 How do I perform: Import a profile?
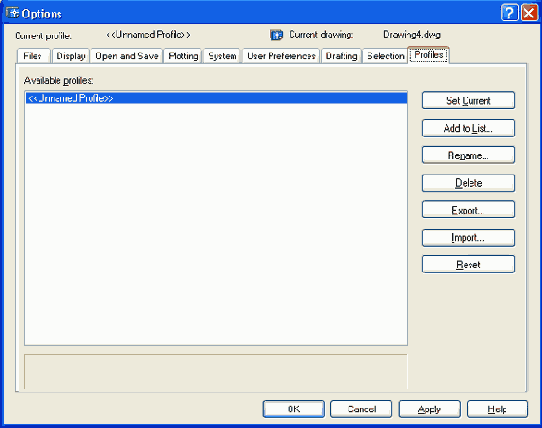pos(468,238)
